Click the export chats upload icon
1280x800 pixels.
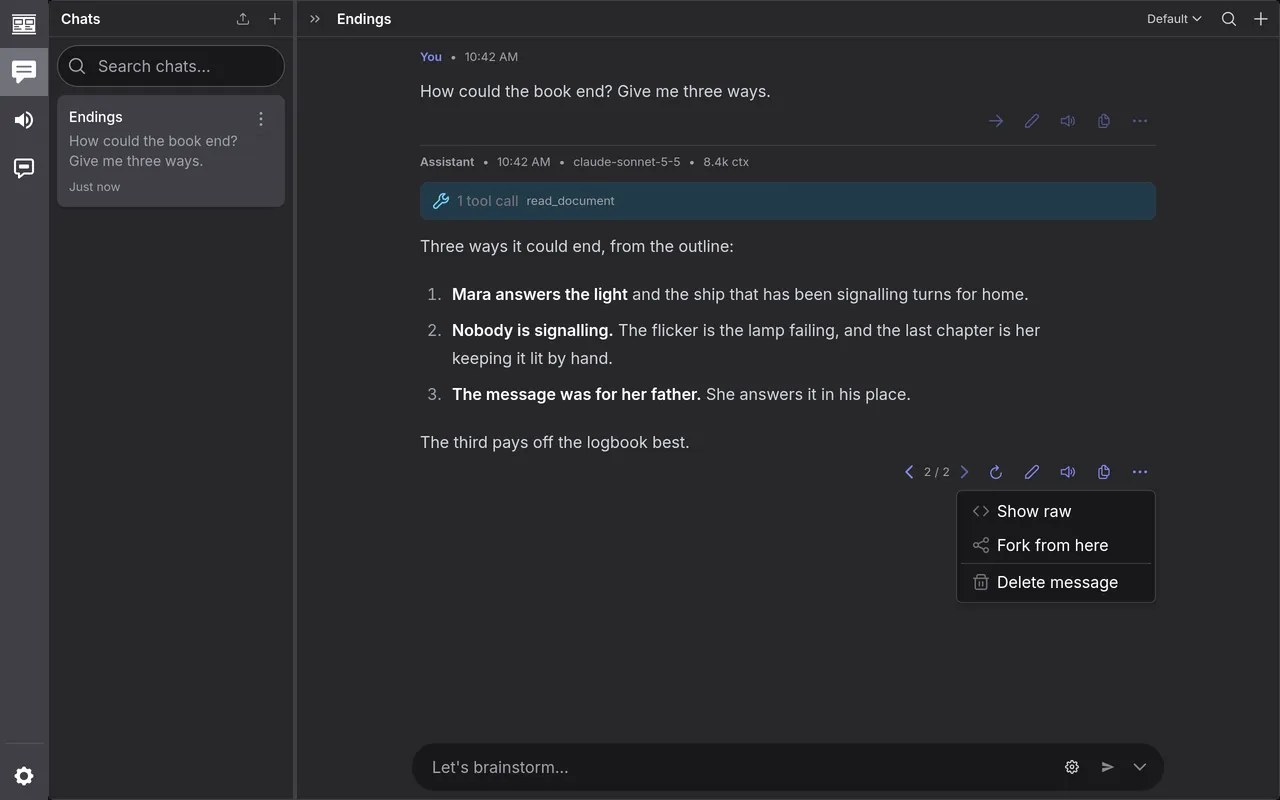(243, 19)
